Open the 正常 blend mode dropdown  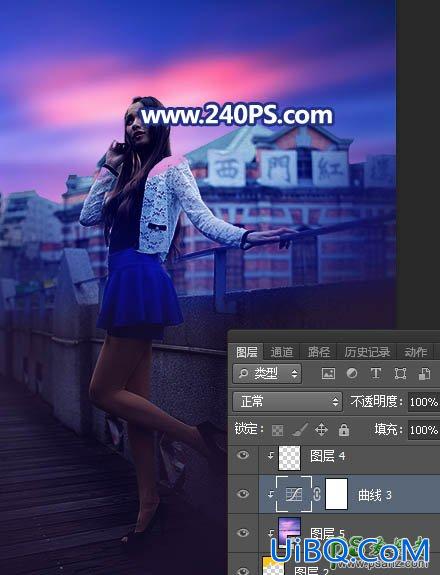tap(287, 402)
